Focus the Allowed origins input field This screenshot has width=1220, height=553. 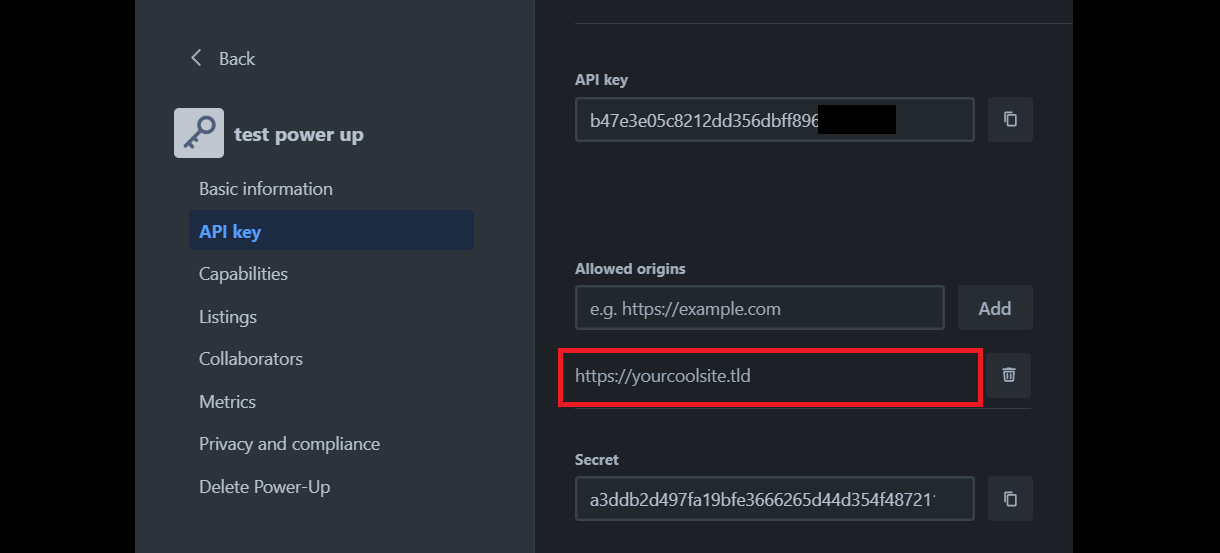760,308
